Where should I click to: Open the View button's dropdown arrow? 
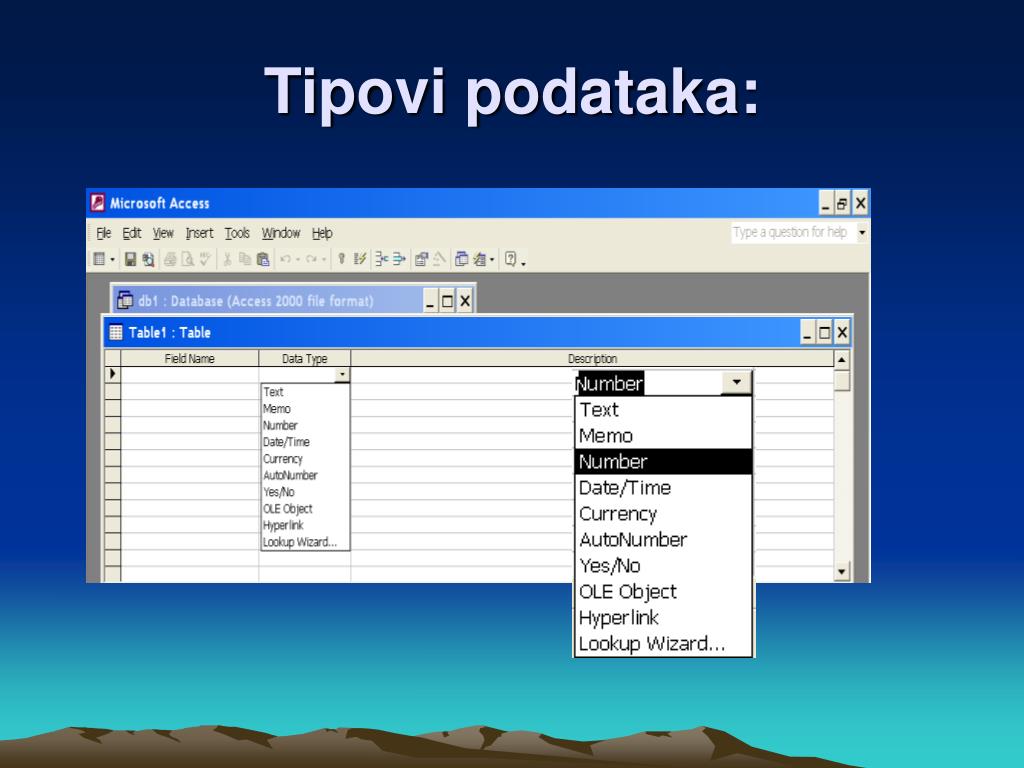tap(112, 259)
